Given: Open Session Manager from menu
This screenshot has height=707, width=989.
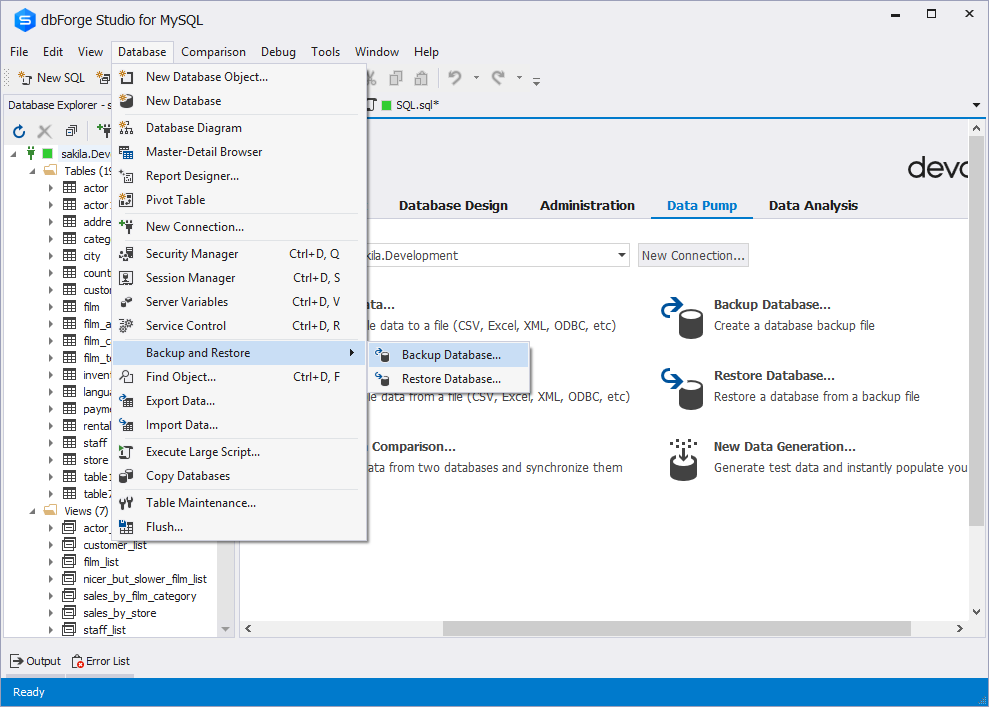Looking at the screenshot, I should click(x=240, y=278).
